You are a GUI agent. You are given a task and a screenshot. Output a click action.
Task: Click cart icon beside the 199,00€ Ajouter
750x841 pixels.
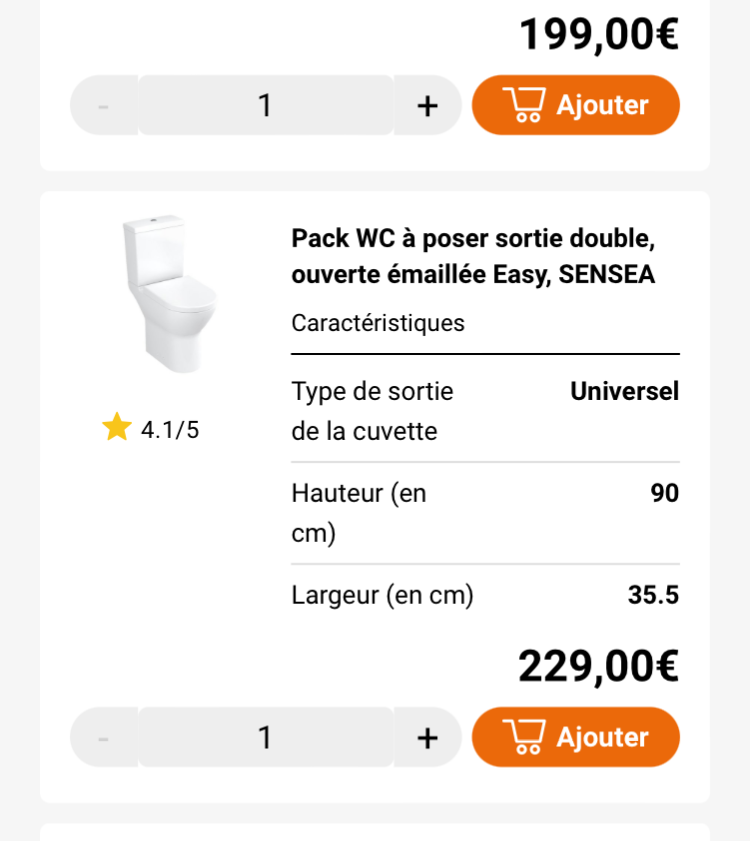pos(524,105)
